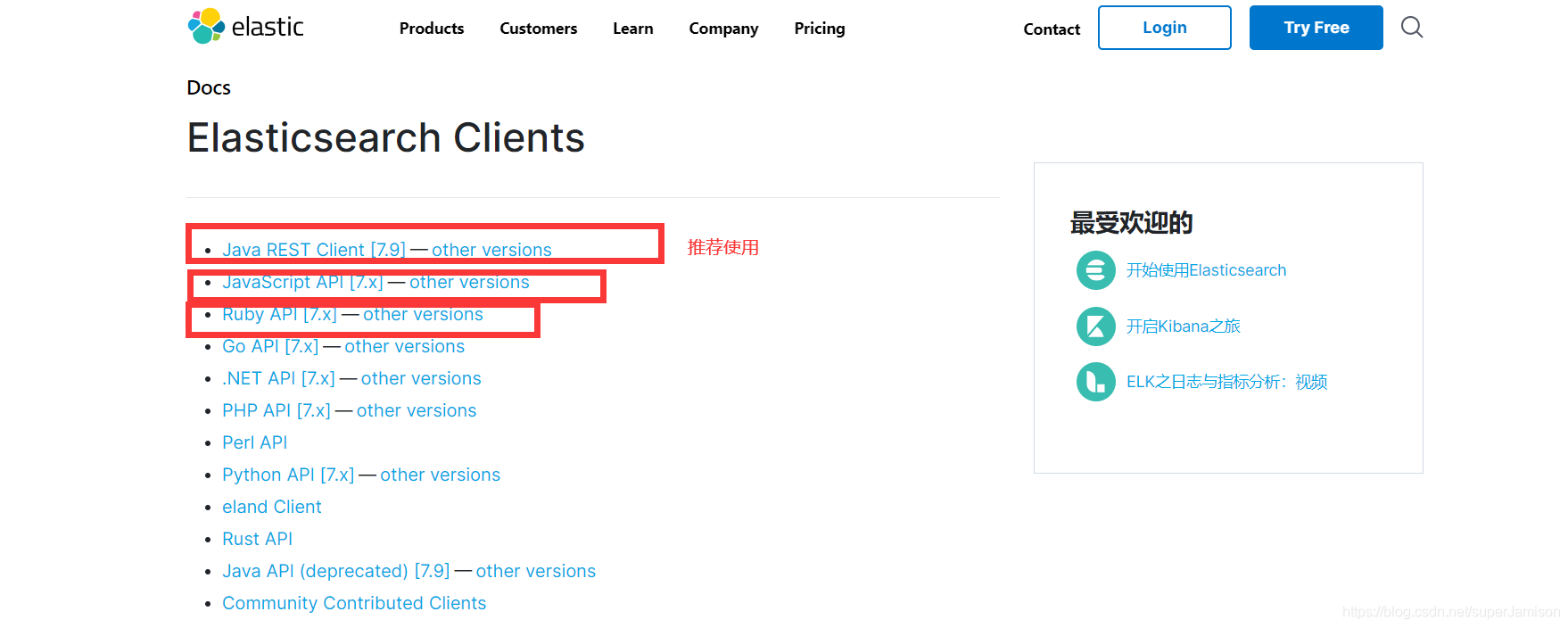This screenshot has width=1568, height=628.
Task: Open the Rust API link
Action: [257, 539]
